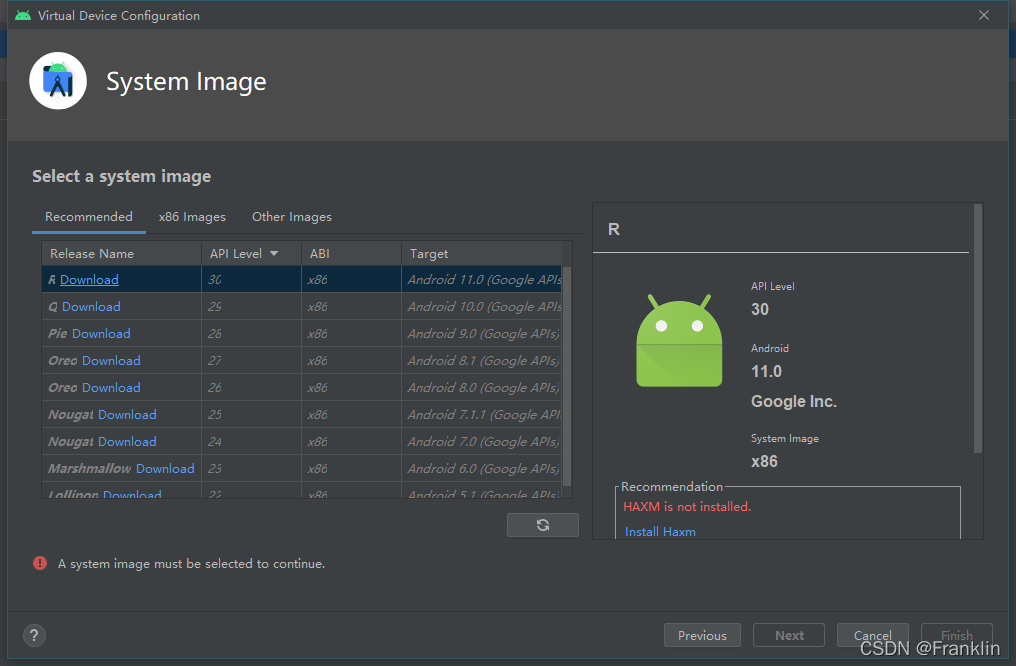1016x666 pixels.
Task: Select the Android 6.0 target cell
Action: (x=481, y=468)
